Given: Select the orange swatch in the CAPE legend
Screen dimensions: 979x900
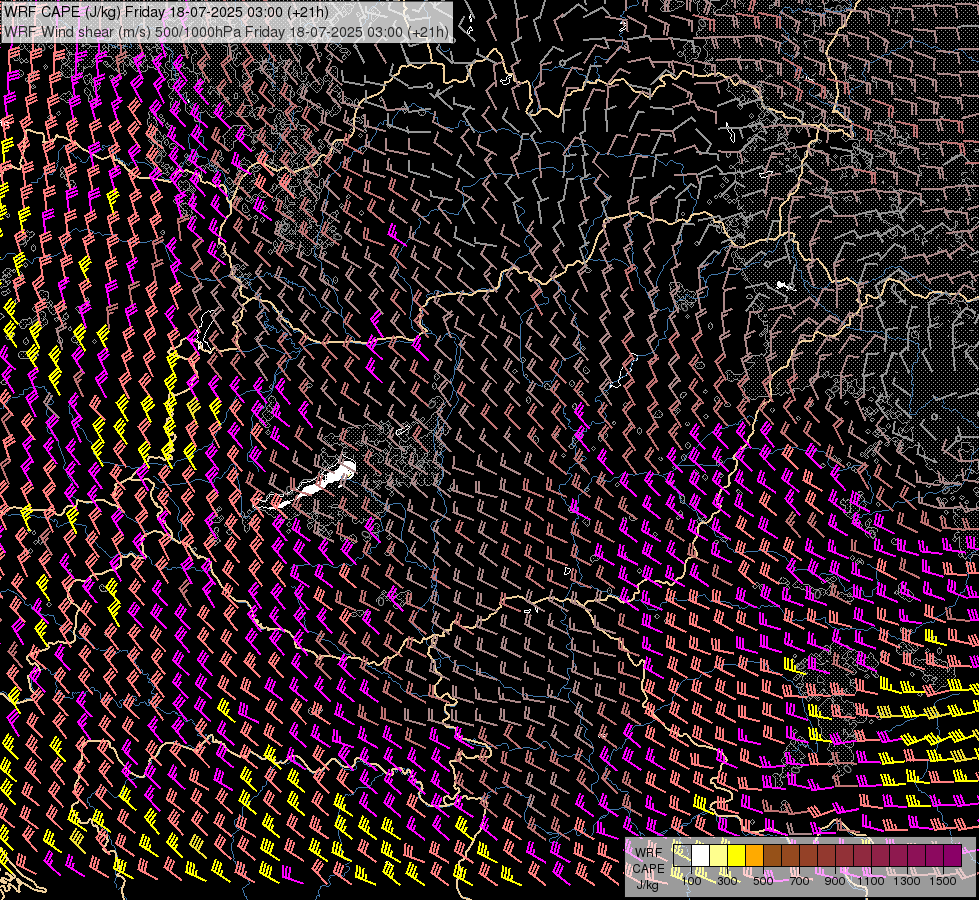Looking at the screenshot, I should (754, 855).
